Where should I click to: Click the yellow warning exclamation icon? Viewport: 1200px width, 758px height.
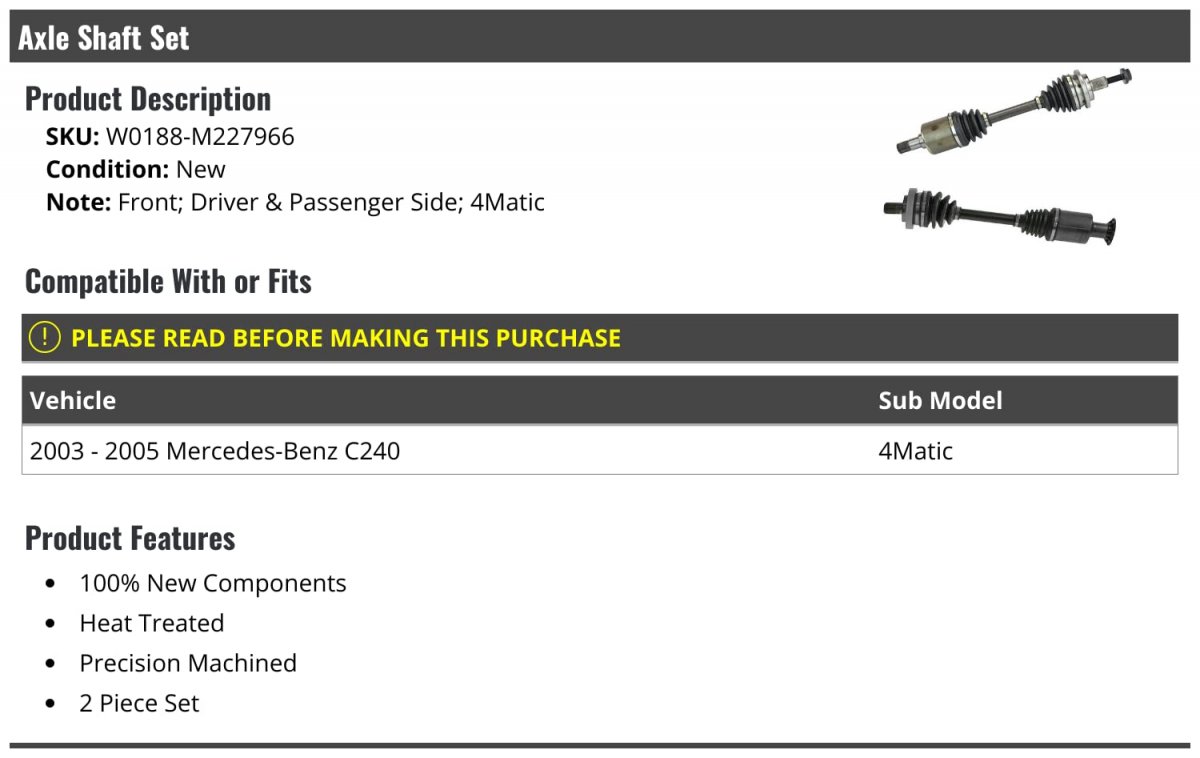(45, 337)
